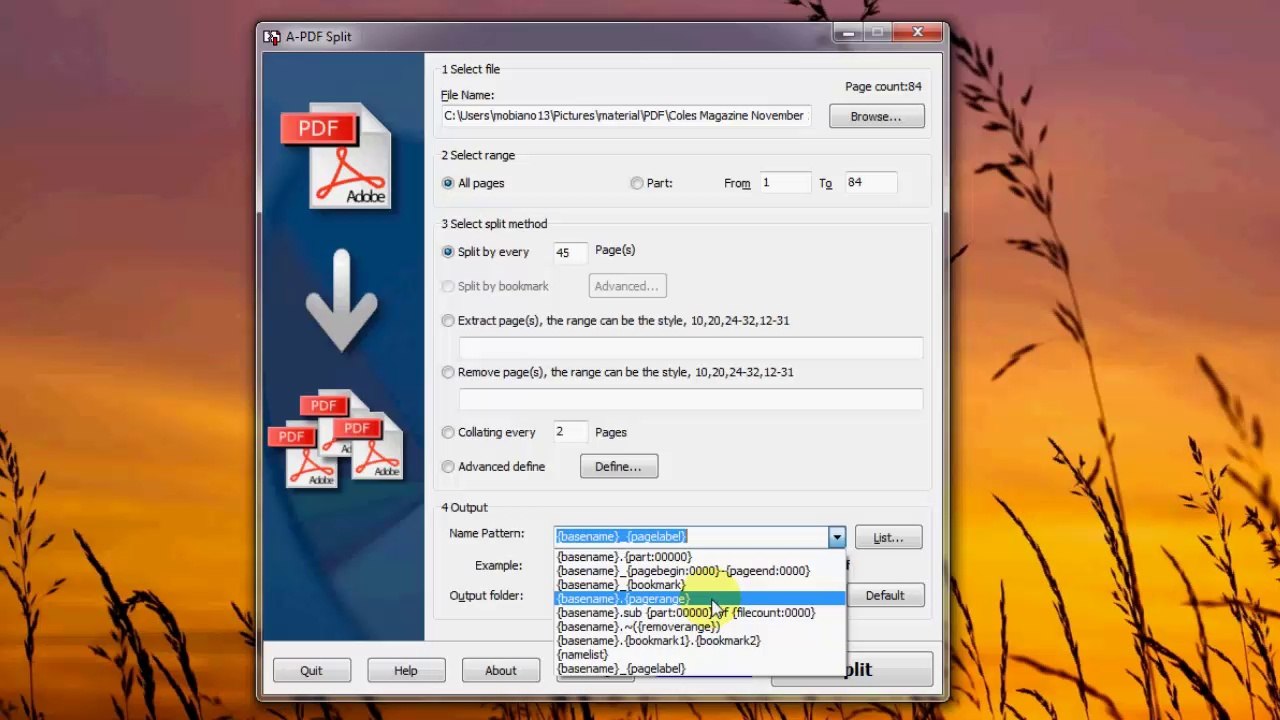Image resolution: width=1280 pixels, height=720 pixels.
Task: Click the Advanced bookmark button
Action: click(627, 286)
